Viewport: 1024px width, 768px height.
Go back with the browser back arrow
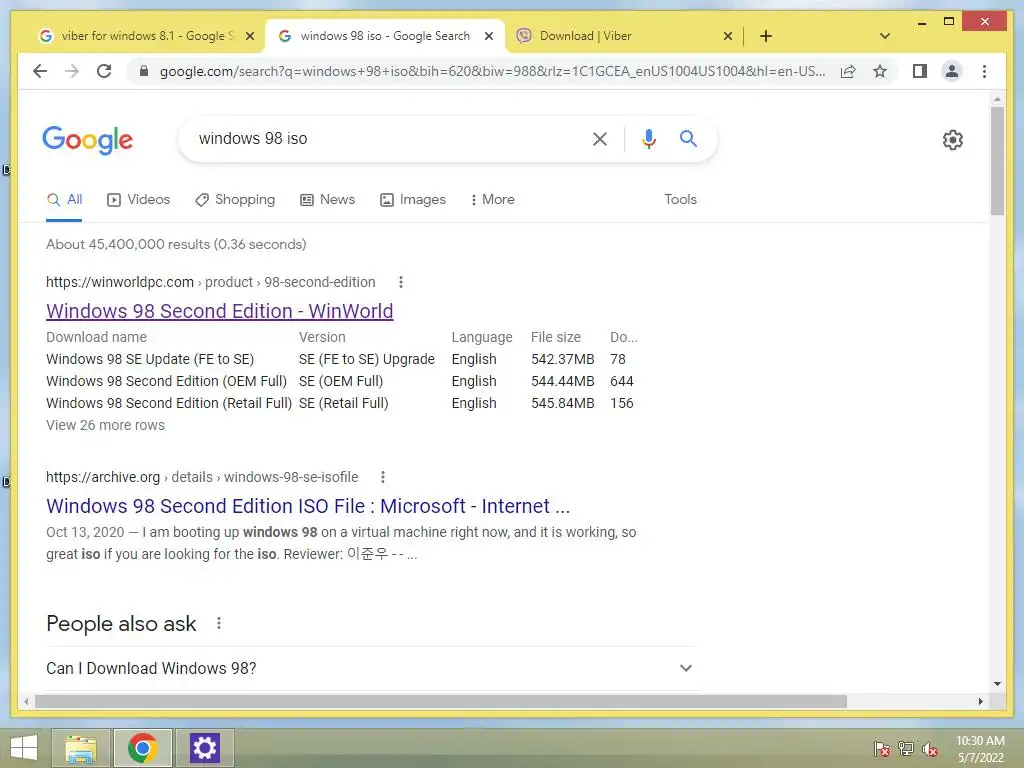point(40,71)
